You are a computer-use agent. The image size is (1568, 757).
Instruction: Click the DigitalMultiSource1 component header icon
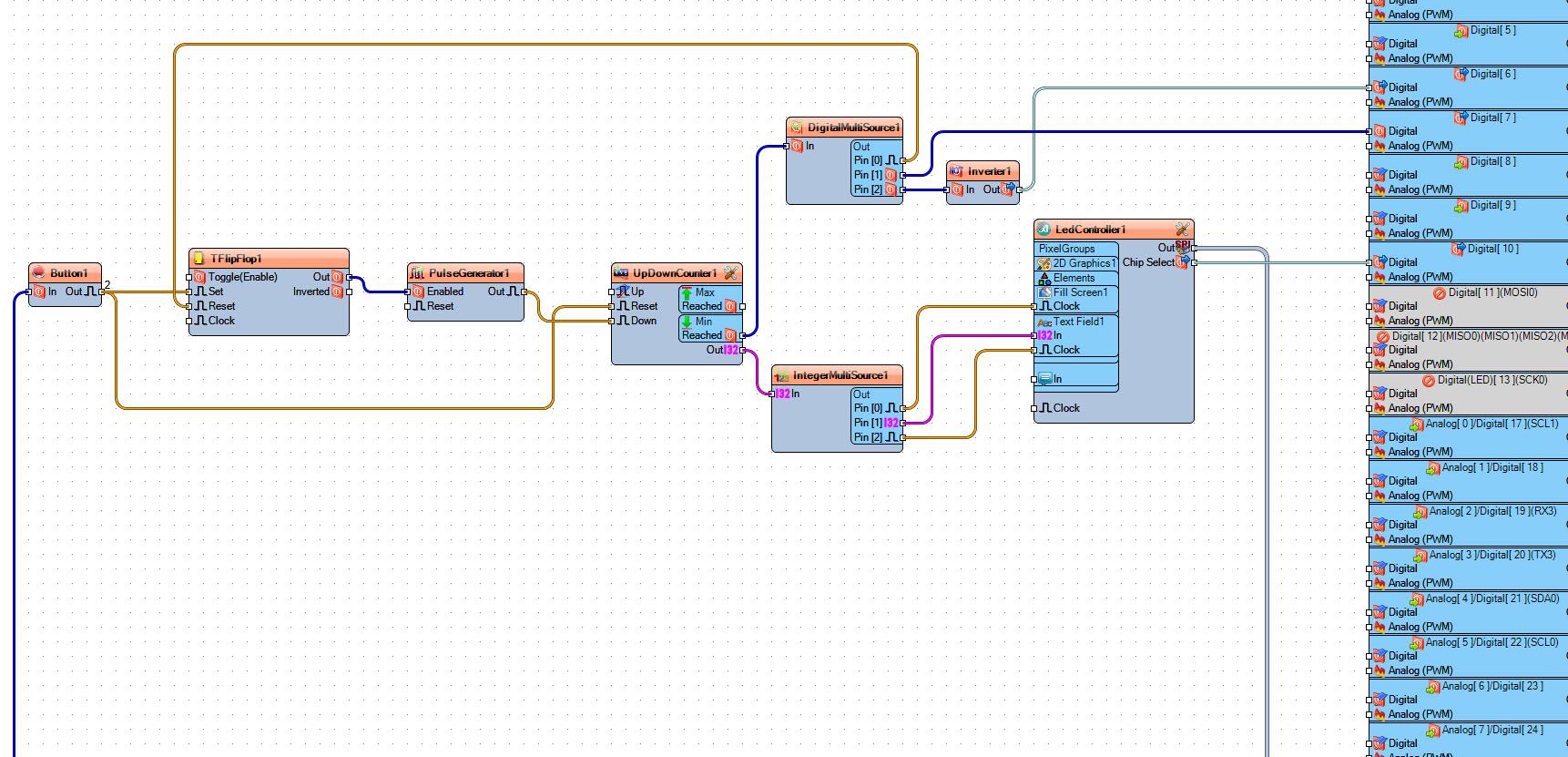(x=797, y=128)
